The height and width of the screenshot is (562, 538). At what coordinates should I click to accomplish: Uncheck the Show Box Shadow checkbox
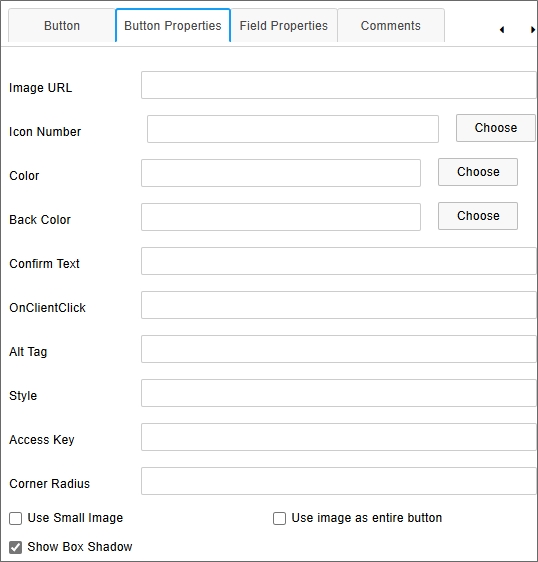point(15,547)
